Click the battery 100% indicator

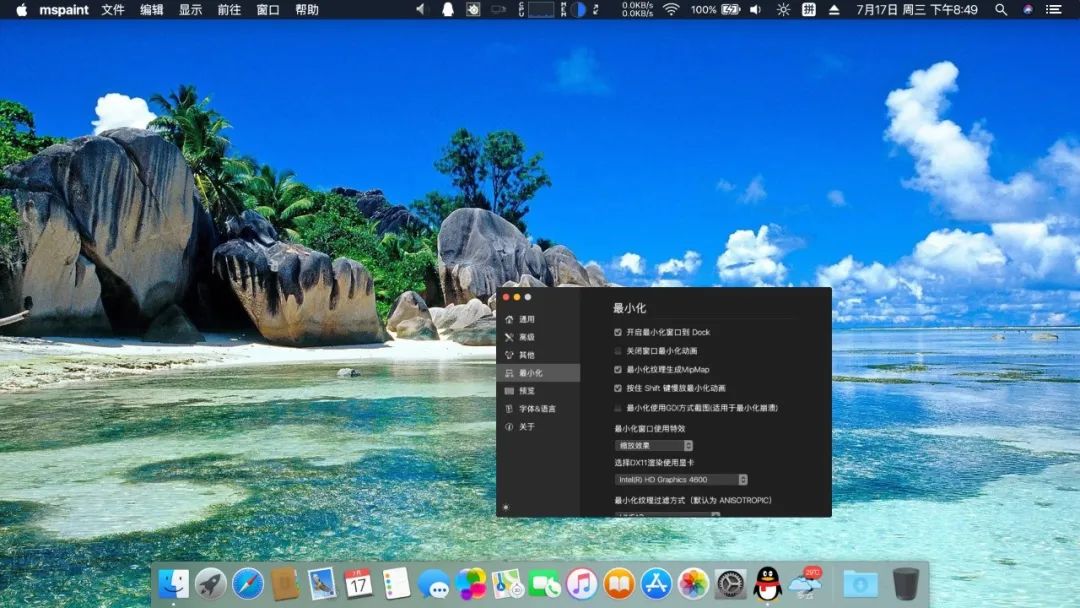click(716, 10)
